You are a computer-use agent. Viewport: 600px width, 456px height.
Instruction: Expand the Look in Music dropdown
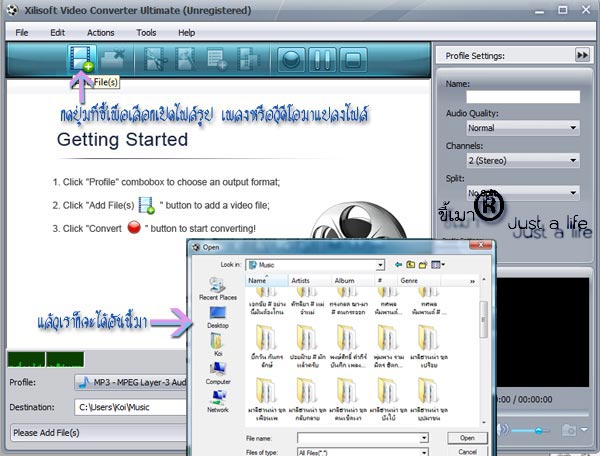[x=380, y=265]
